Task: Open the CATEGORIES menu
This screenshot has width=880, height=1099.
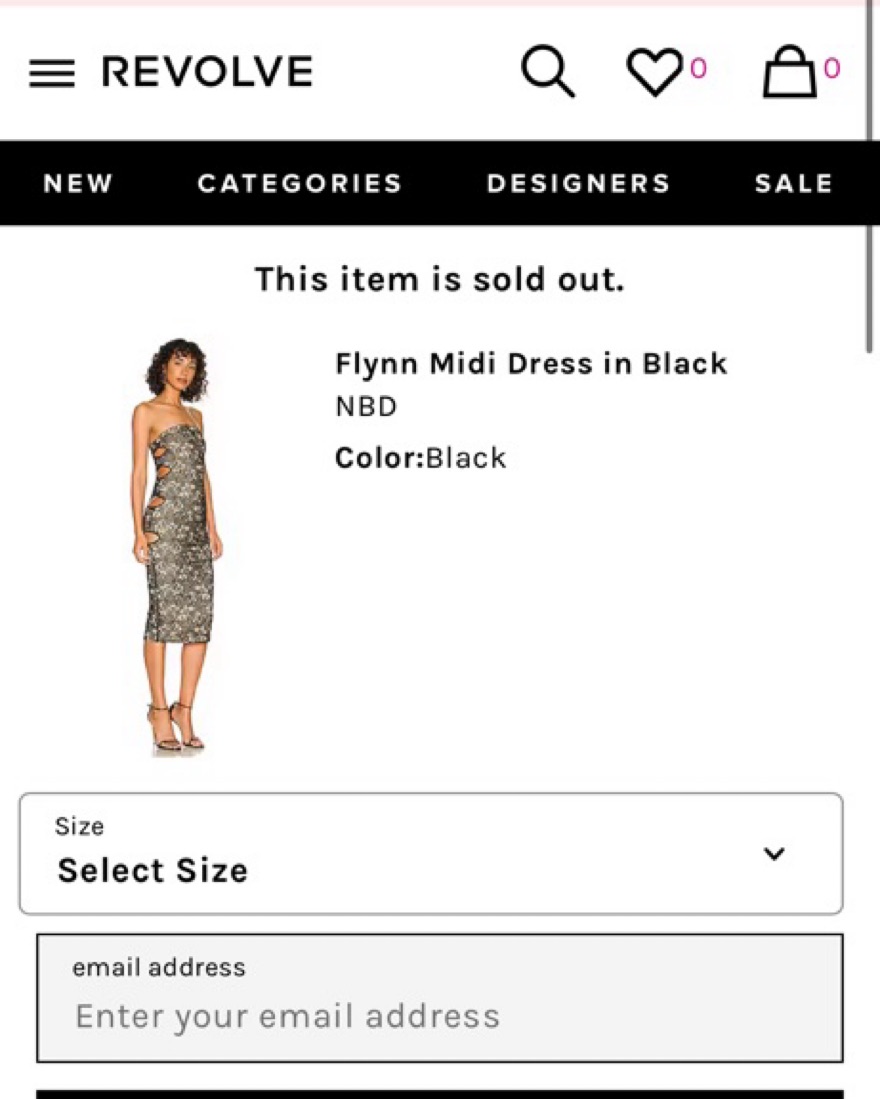Action: tap(299, 184)
